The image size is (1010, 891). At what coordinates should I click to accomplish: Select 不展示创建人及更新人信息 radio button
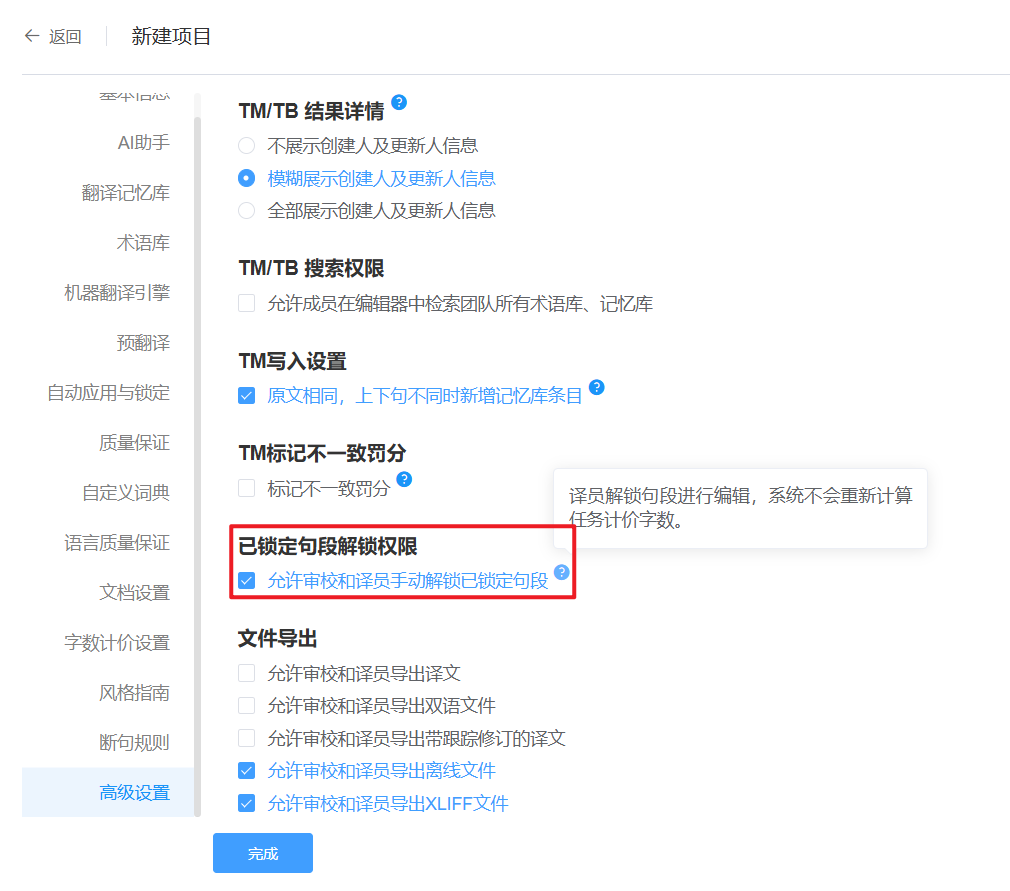pos(246,146)
